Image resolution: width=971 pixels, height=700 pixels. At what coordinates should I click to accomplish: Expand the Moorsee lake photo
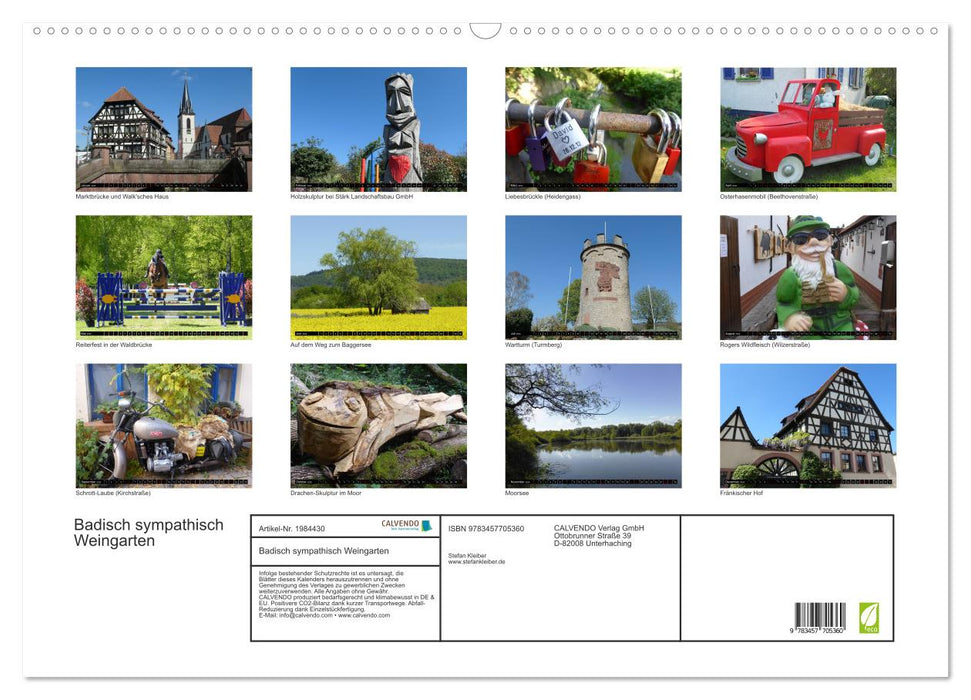pyautogui.click(x=593, y=424)
